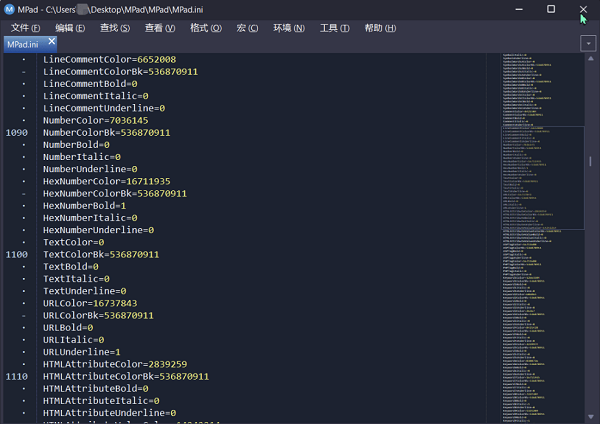Click the line HTMLAttributeColorBk=536870911
600x424 pixels.
(126, 377)
